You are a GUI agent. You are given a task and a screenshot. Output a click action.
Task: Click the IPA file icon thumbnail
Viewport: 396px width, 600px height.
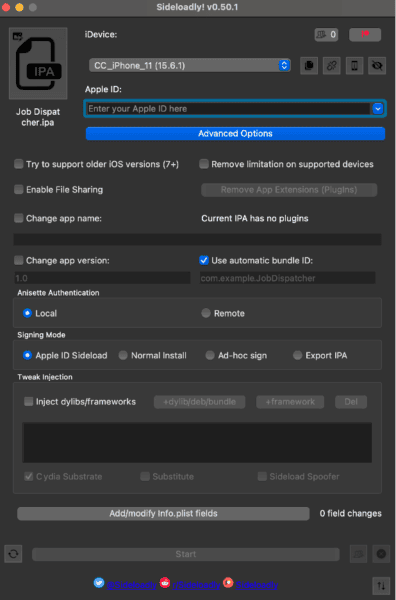click(x=38, y=63)
